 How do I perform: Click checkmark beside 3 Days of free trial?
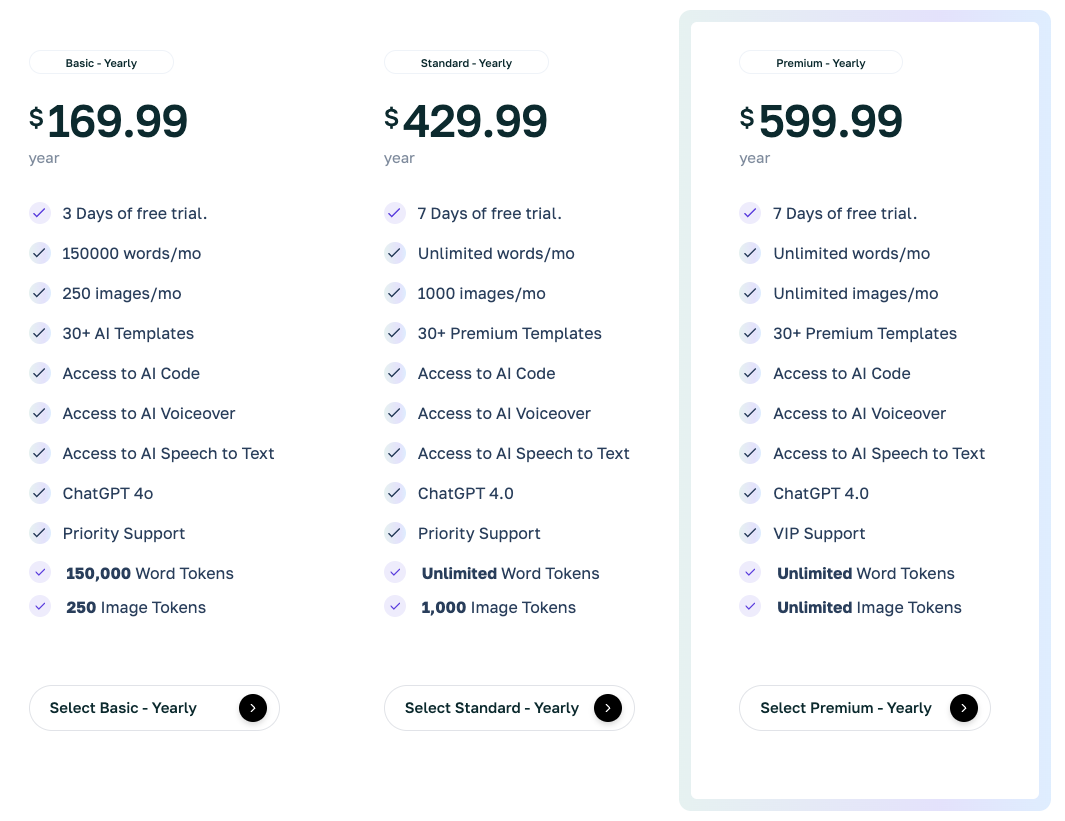pos(40,213)
